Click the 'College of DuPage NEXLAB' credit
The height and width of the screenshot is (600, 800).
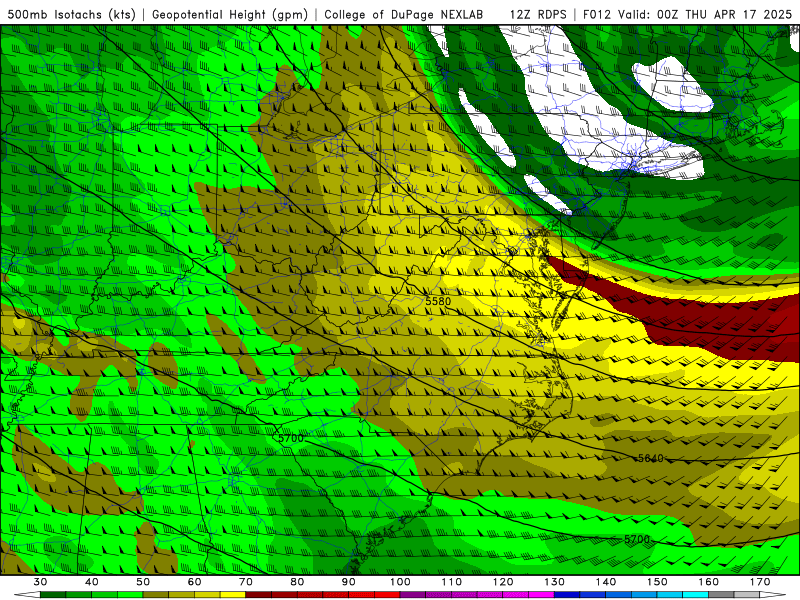[404, 14]
